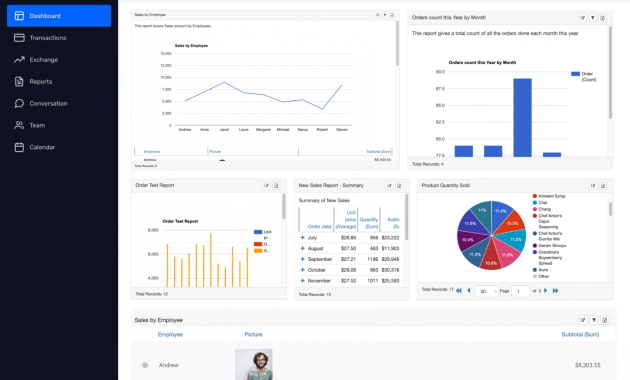This screenshot has height=380, width=630.
Task: Click edit icon on Product Quantity Sold panel
Action: pos(593,186)
